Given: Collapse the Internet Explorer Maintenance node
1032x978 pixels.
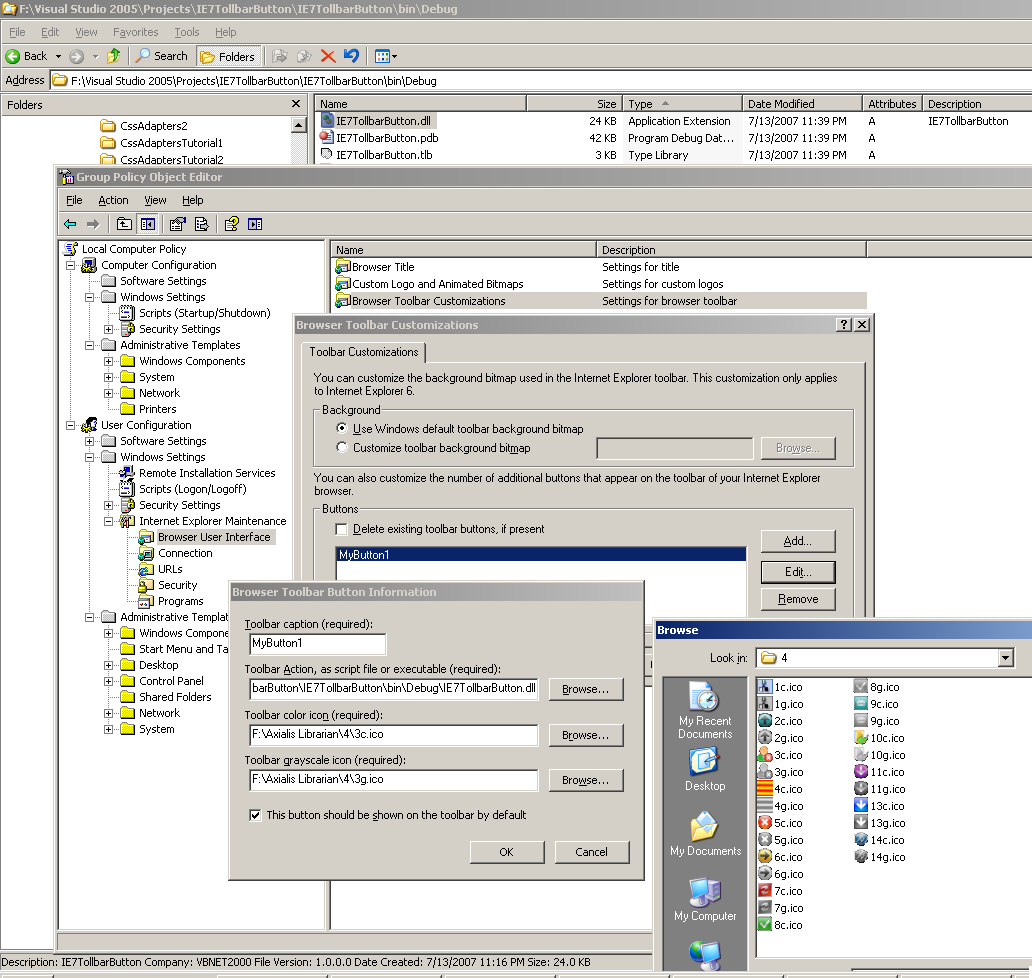Looking at the screenshot, I should pos(109,521).
